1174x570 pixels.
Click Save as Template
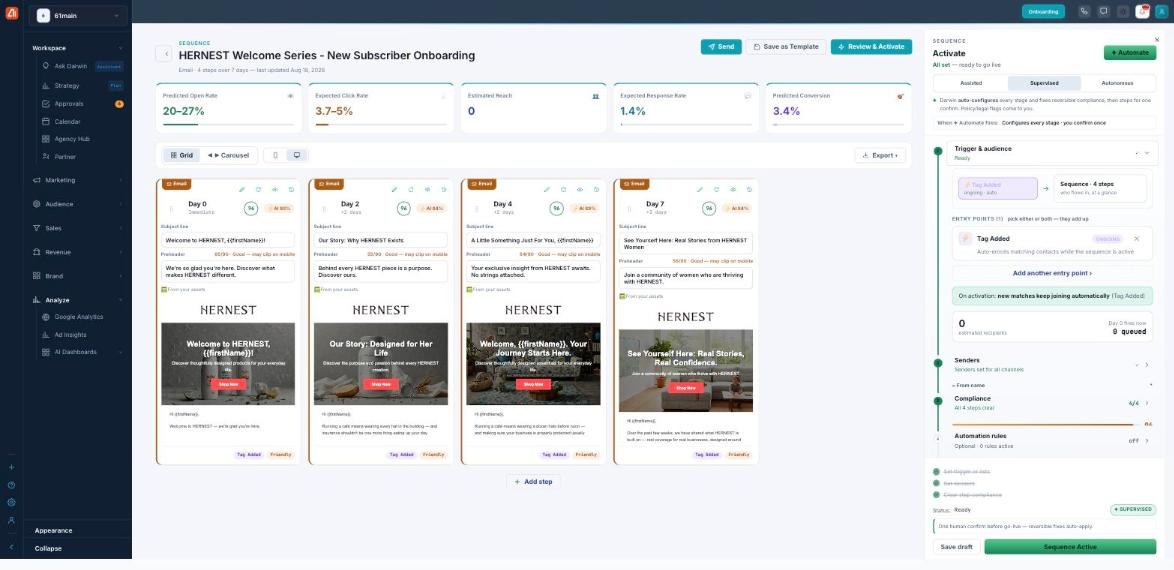click(x=786, y=46)
